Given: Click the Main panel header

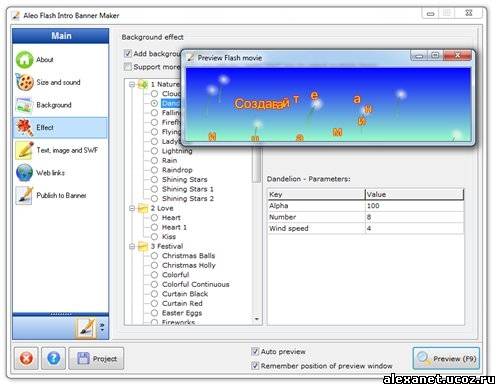Looking at the screenshot, I should 61,36.
